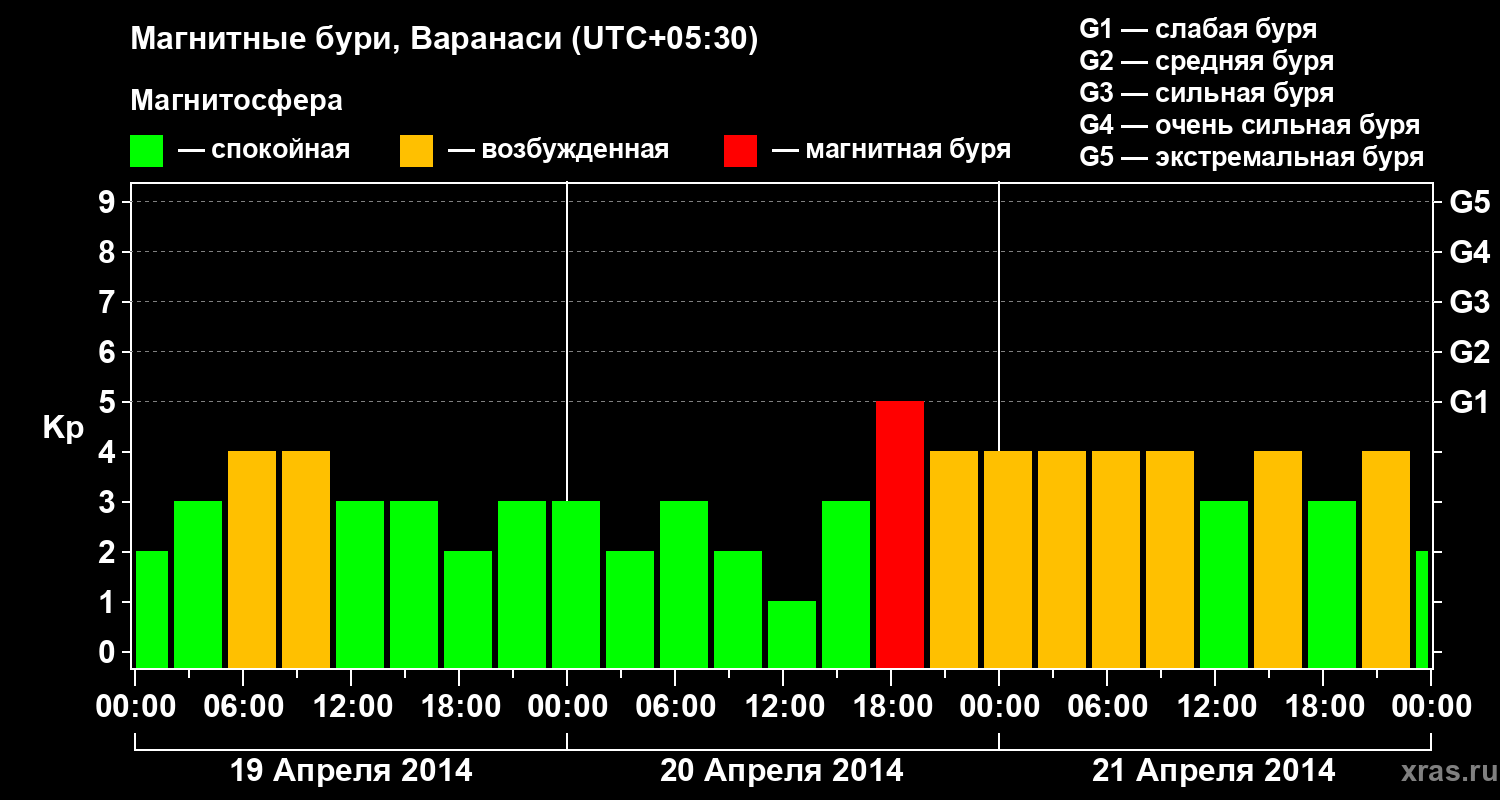Viewport: 1500px width, 800px height.
Task: Click the red 'магнитная буря' legend swatch
Action: (740, 151)
